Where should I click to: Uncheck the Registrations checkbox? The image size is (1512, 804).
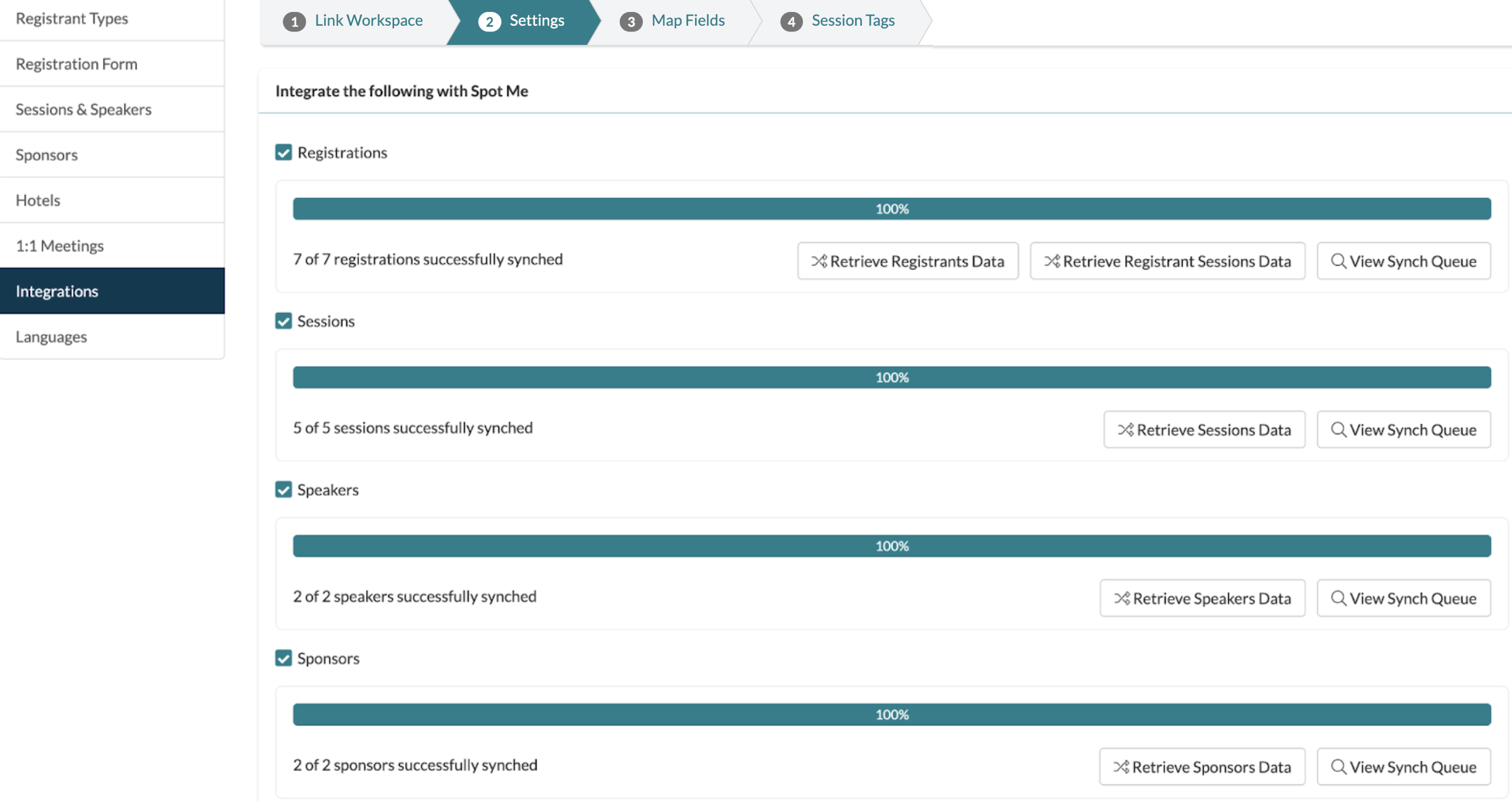click(283, 152)
